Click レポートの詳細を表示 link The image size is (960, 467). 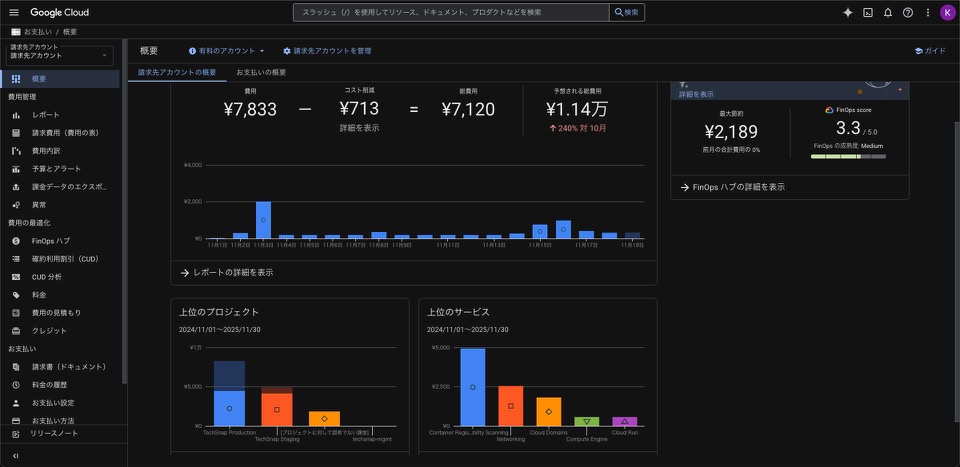click(x=232, y=272)
